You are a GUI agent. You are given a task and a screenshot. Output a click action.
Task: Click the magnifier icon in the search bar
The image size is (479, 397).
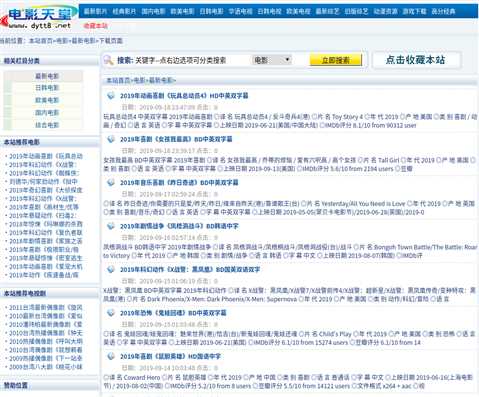108,60
